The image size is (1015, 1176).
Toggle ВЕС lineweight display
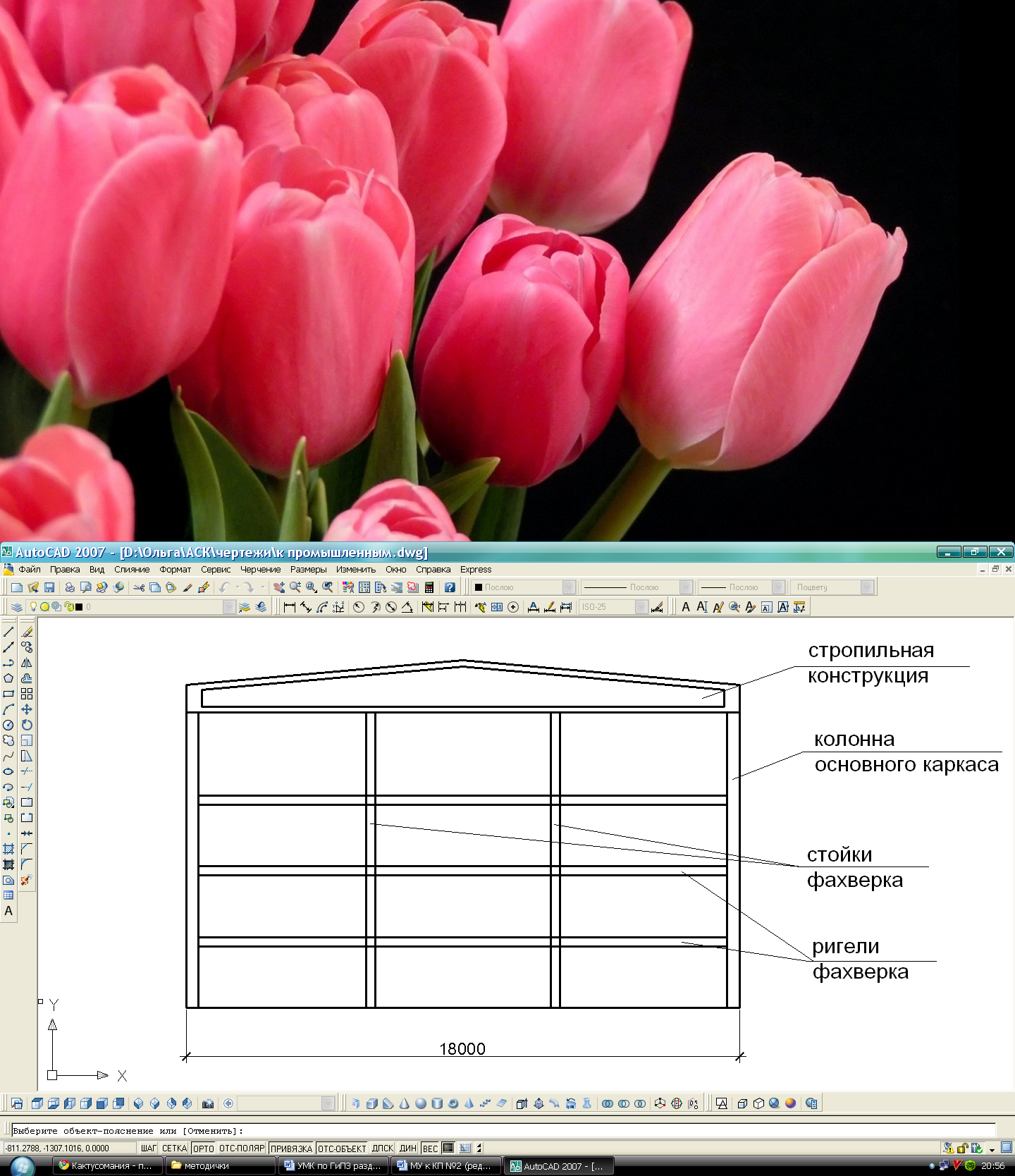click(431, 1148)
